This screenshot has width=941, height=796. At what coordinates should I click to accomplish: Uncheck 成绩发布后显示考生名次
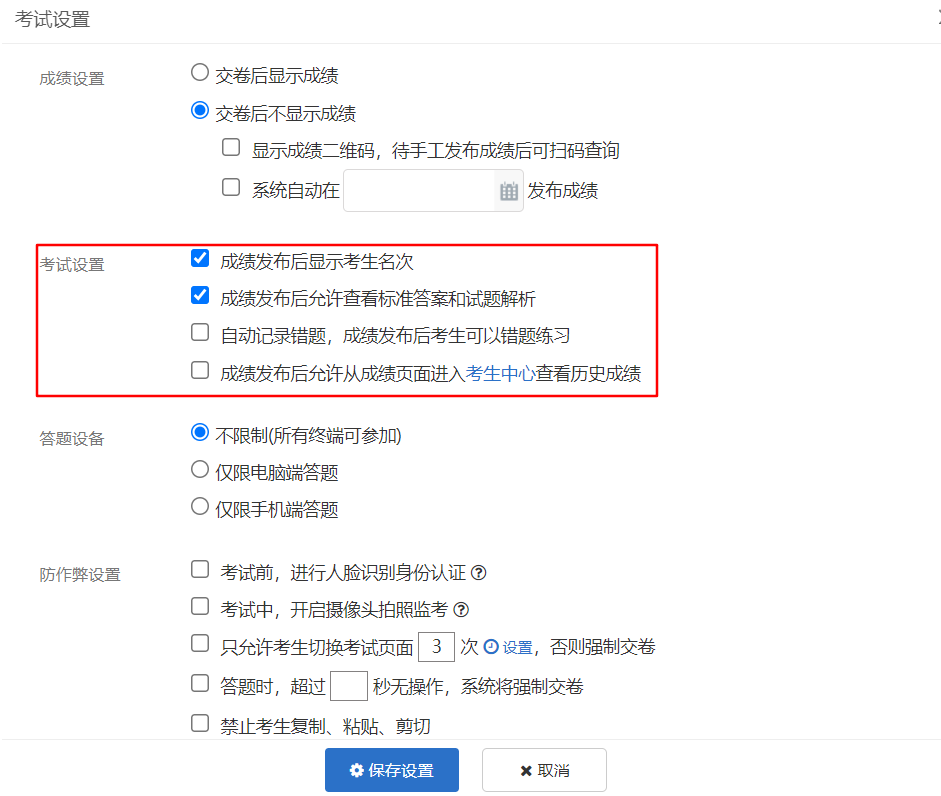[200, 258]
